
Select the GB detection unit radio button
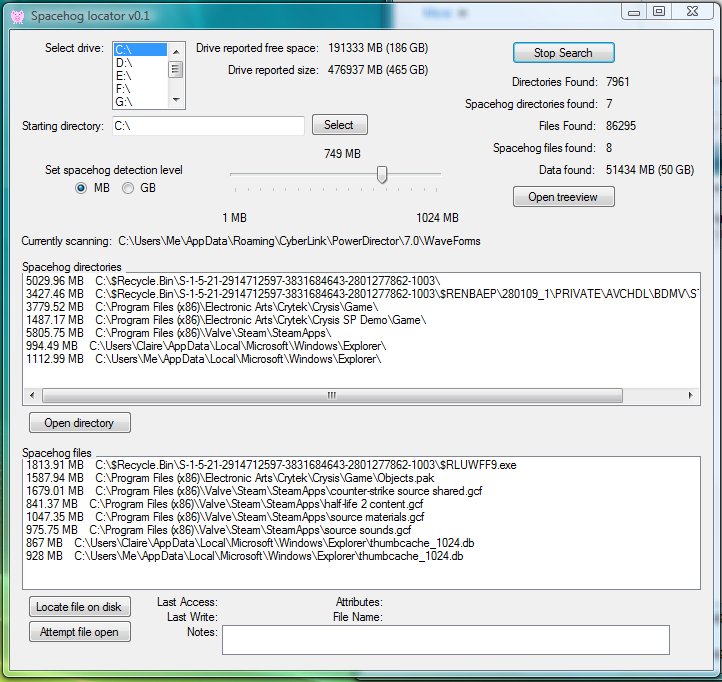click(128, 188)
